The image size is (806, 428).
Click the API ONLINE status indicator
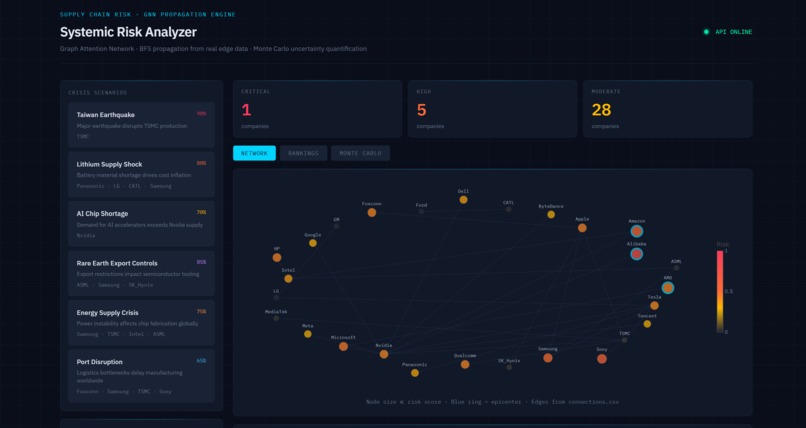[x=728, y=32]
